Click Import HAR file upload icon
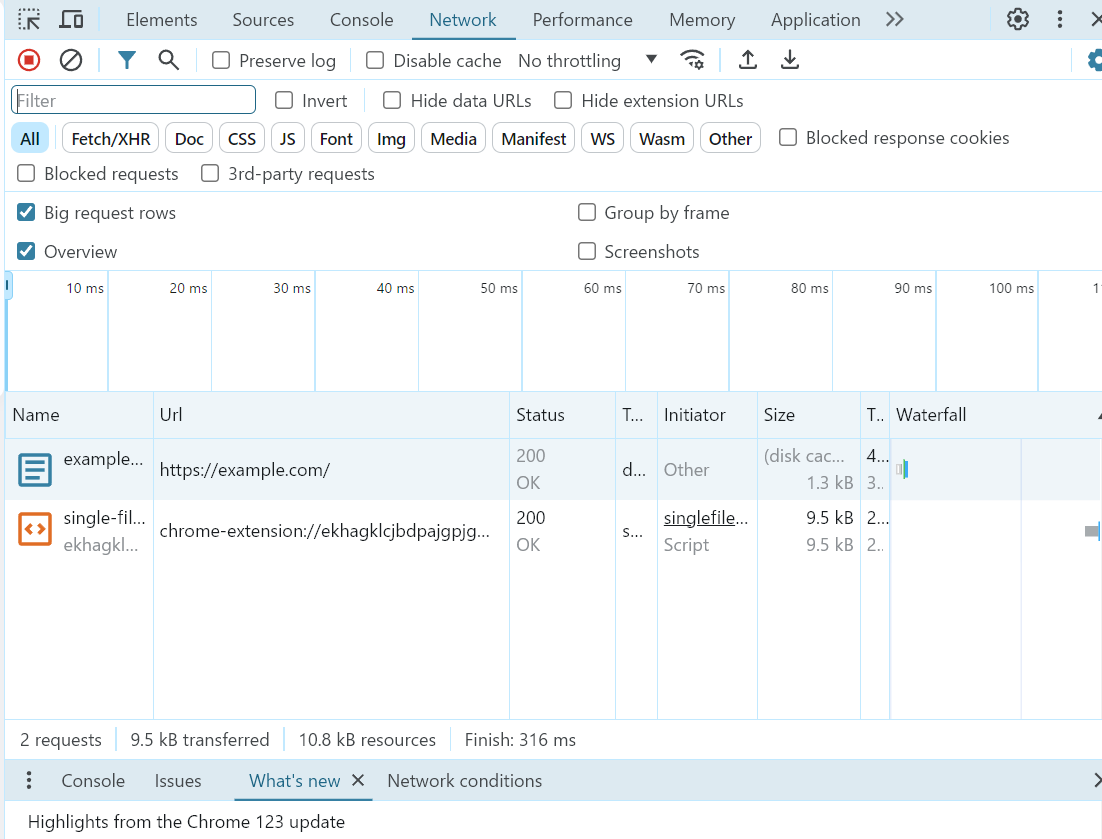Screen dimensions: 1102x839 coord(747,60)
